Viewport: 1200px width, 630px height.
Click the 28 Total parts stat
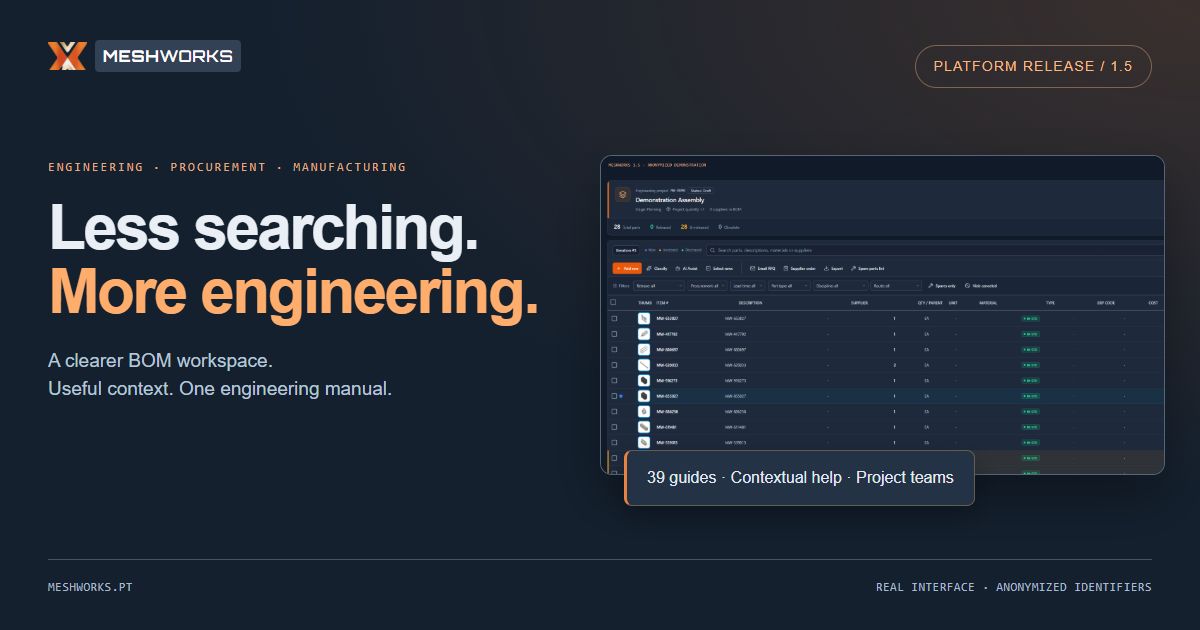point(626,227)
